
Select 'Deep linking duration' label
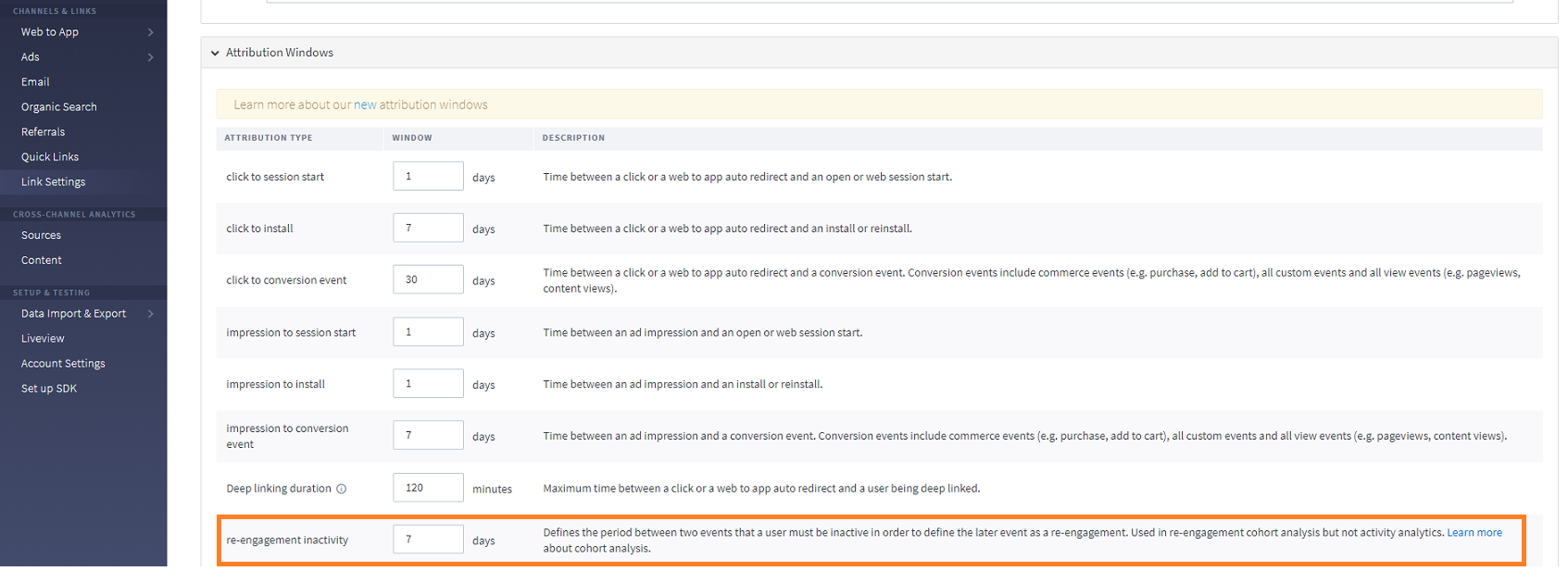click(x=278, y=489)
